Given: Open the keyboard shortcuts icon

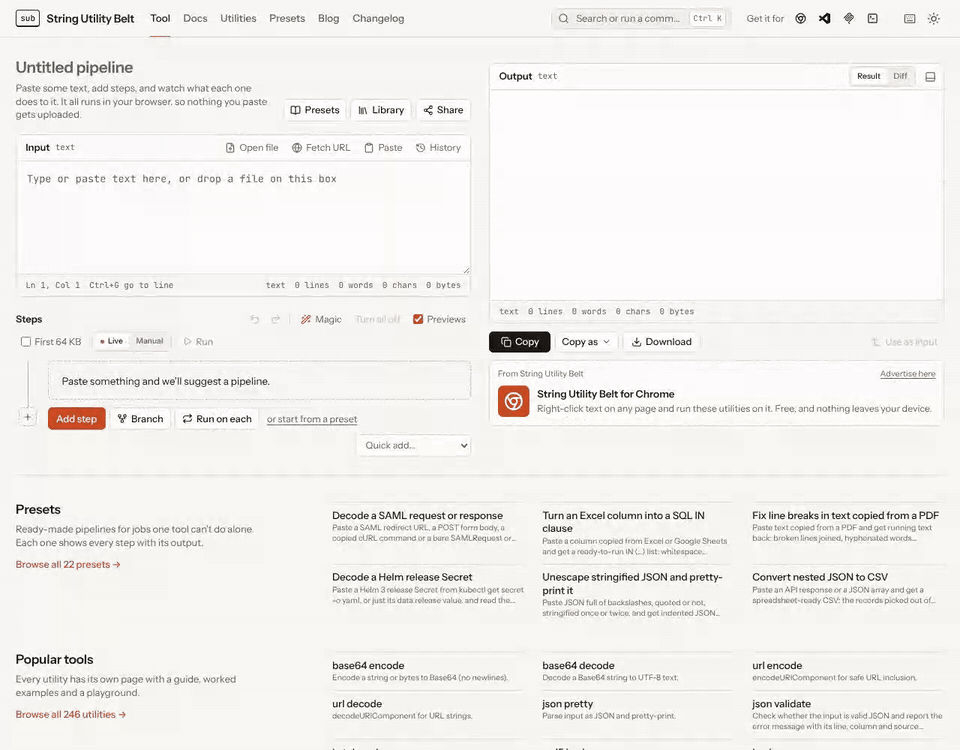Looking at the screenshot, I should [x=910, y=18].
